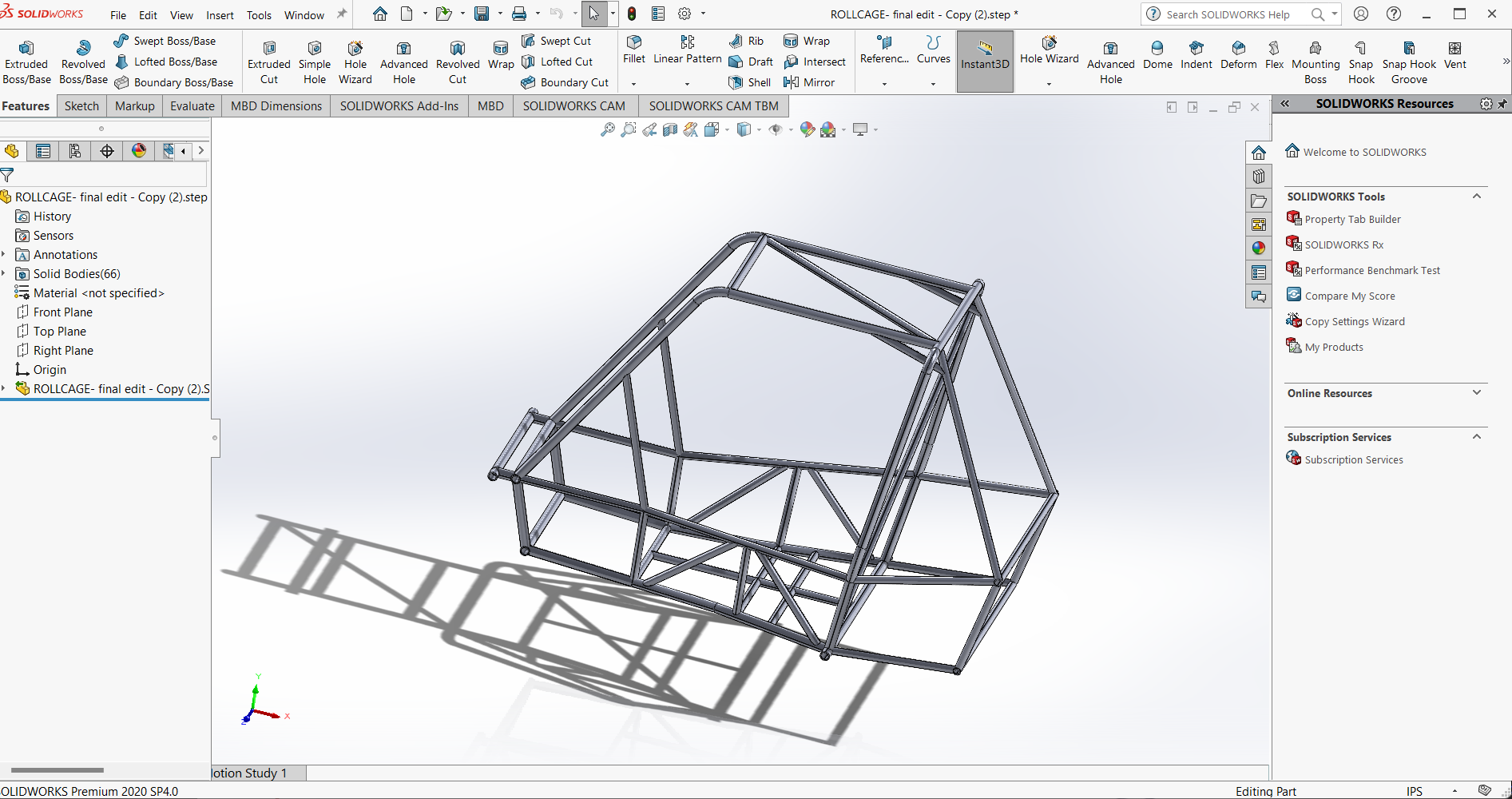Open the DisplayManager color-wheel tab
Image resolution: width=1512 pixels, height=799 pixels.
tap(139, 151)
